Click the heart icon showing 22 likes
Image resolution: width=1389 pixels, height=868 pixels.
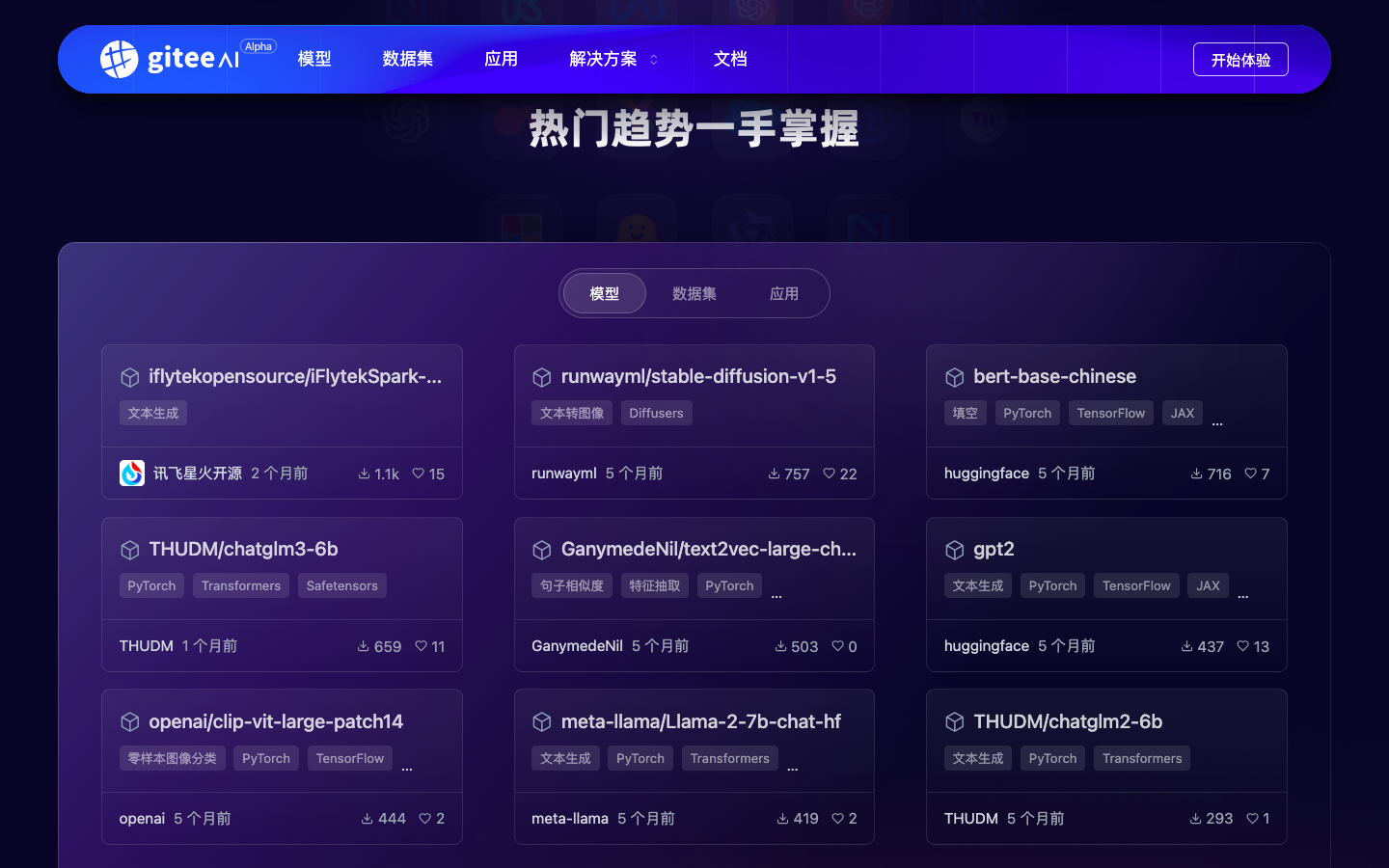830,474
